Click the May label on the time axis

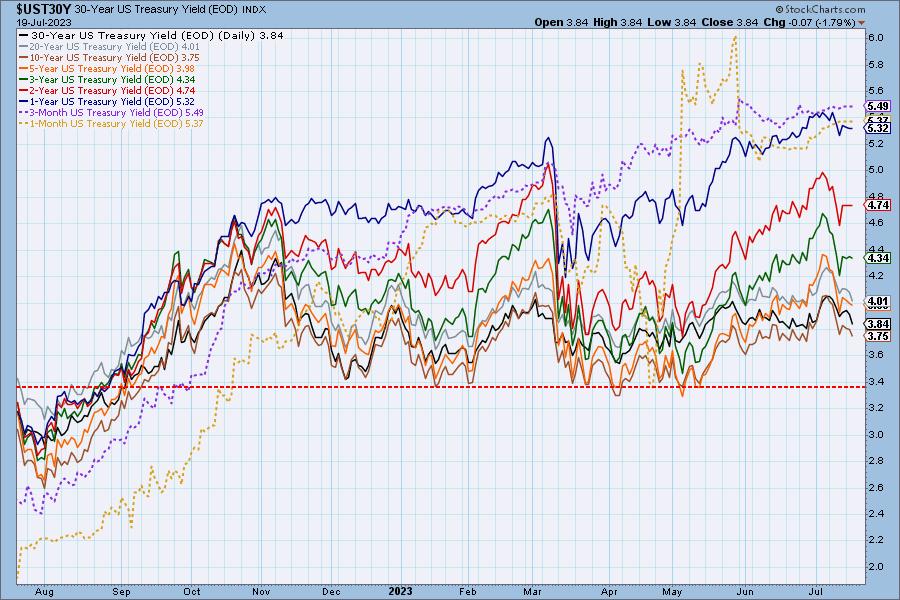pyautogui.click(x=672, y=592)
